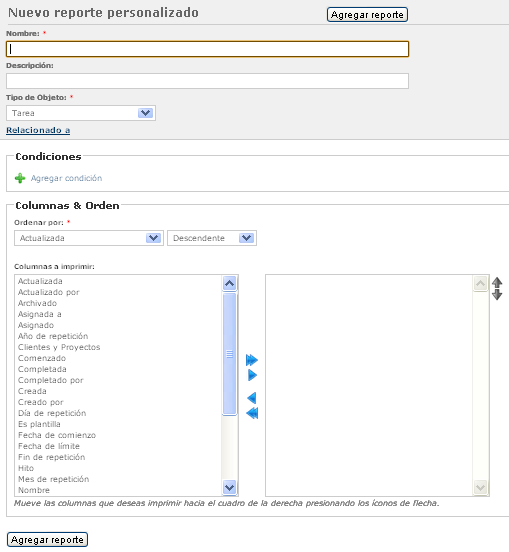Viewport: 509px width, 552px height.
Task: Open the 'Relacionado a' link
Action: click(38, 130)
